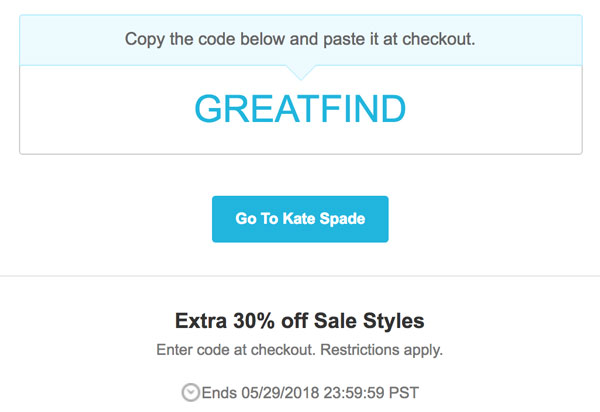Click the Go To Kate Spade button
The height and width of the screenshot is (412, 600).
(x=300, y=219)
